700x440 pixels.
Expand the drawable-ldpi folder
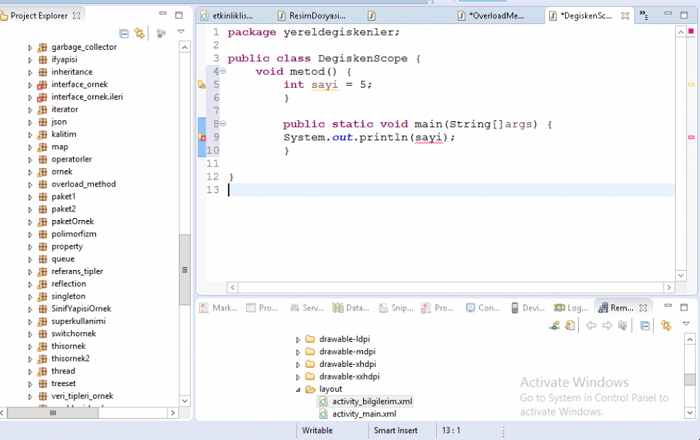298,340
